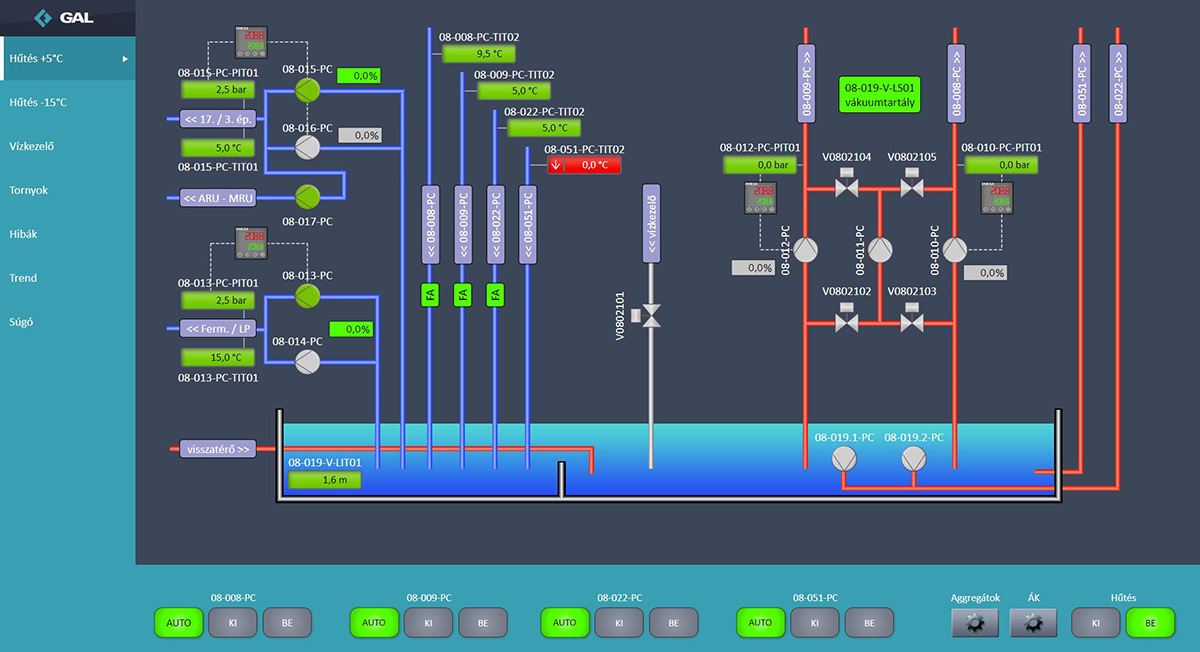Follow the << ARU - MRU link box
The height and width of the screenshot is (652, 1200).
[x=218, y=198]
